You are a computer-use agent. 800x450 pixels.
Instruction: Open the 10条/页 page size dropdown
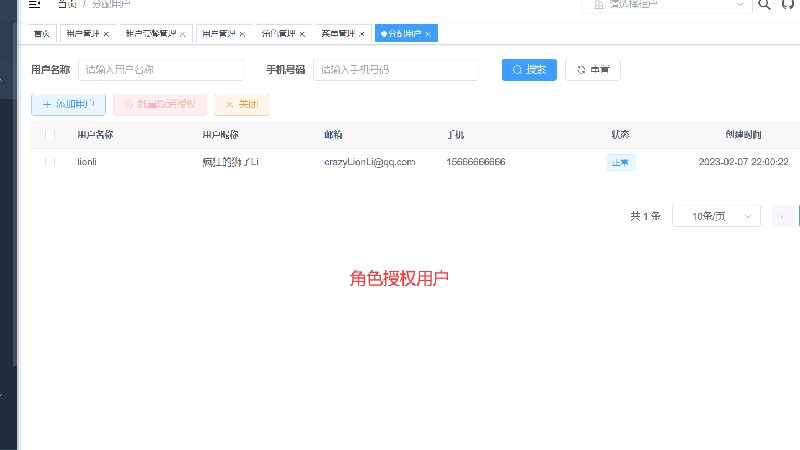[716, 216]
